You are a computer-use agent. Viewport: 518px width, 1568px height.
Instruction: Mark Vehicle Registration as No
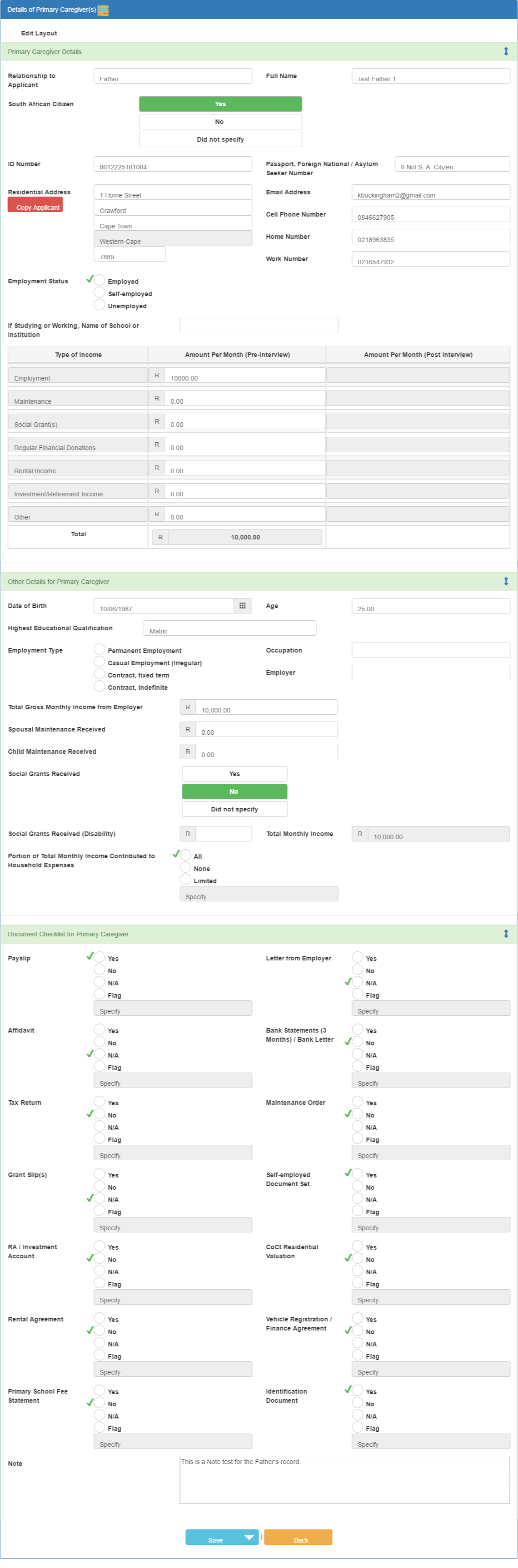point(358,1330)
